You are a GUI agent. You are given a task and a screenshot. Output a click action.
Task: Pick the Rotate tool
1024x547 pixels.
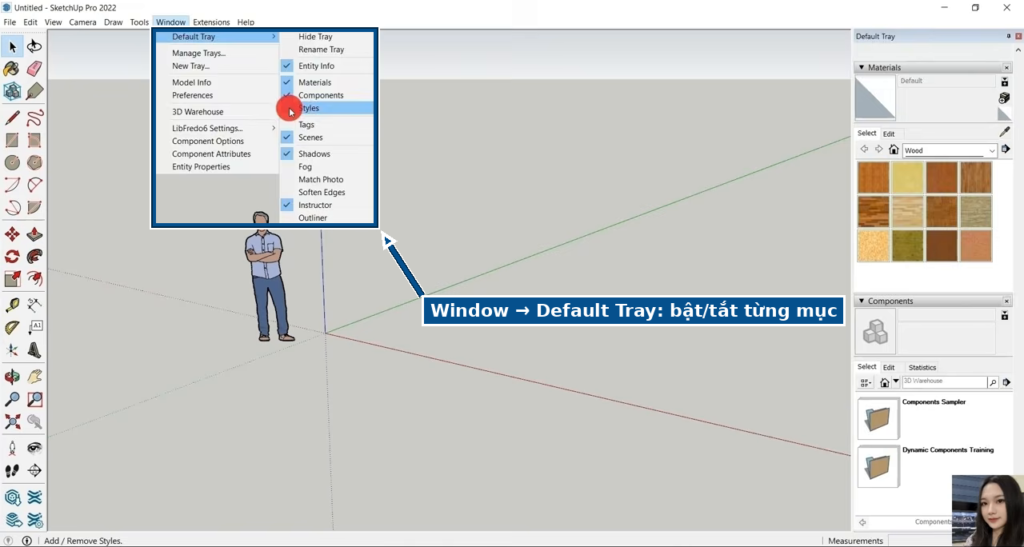point(12,257)
